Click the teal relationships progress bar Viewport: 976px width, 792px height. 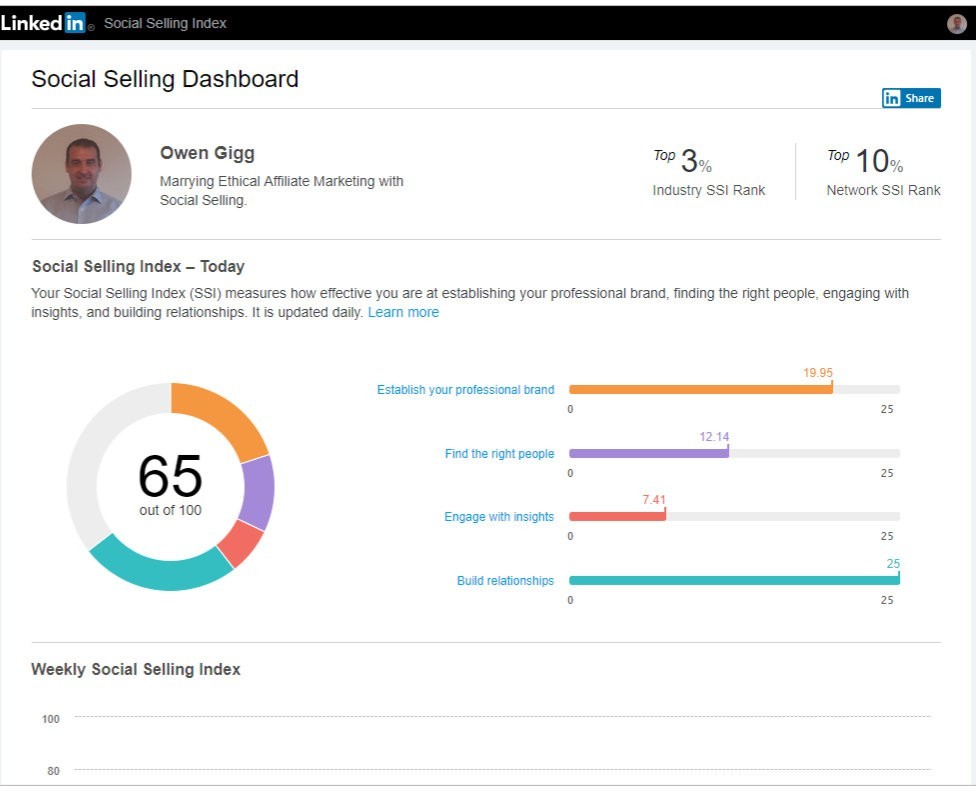734,580
